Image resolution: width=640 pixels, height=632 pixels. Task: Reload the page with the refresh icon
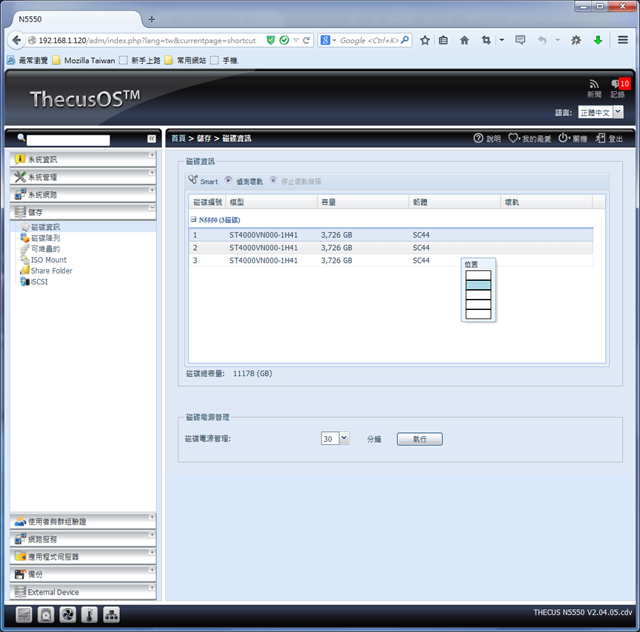point(307,40)
